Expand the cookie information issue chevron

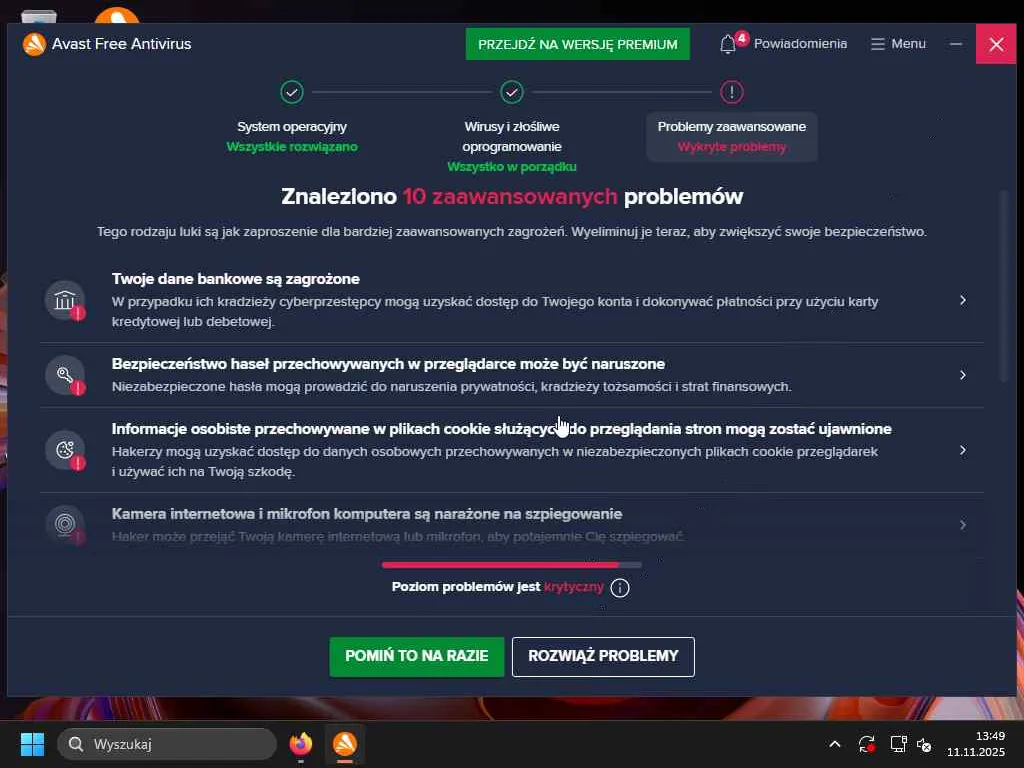point(963,450)
